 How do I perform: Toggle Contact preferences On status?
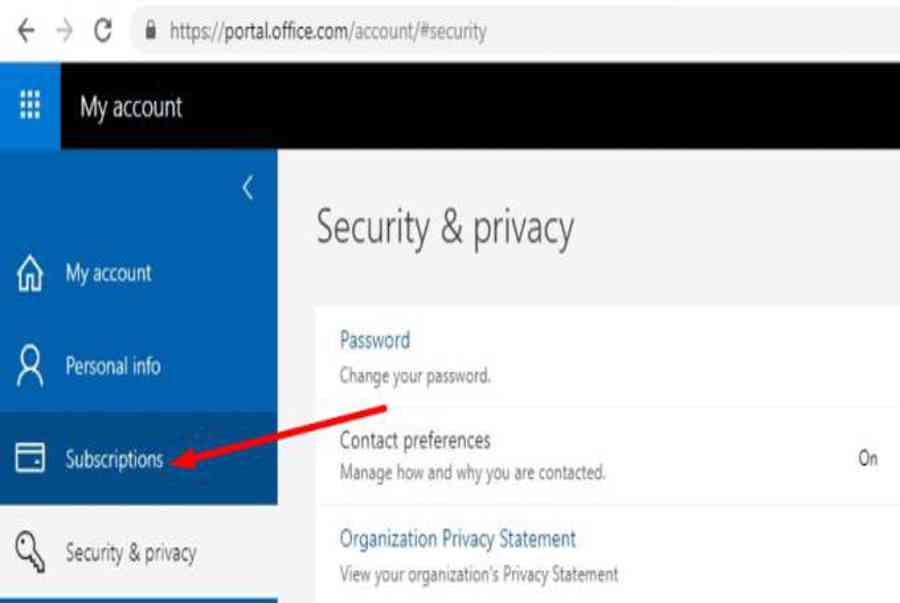[x=867, y=458]
